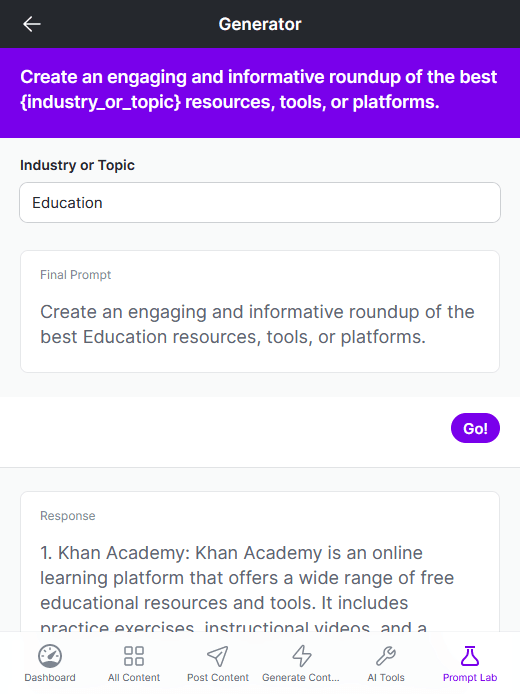Select the Prompt Lab tab label

point(470,678)
